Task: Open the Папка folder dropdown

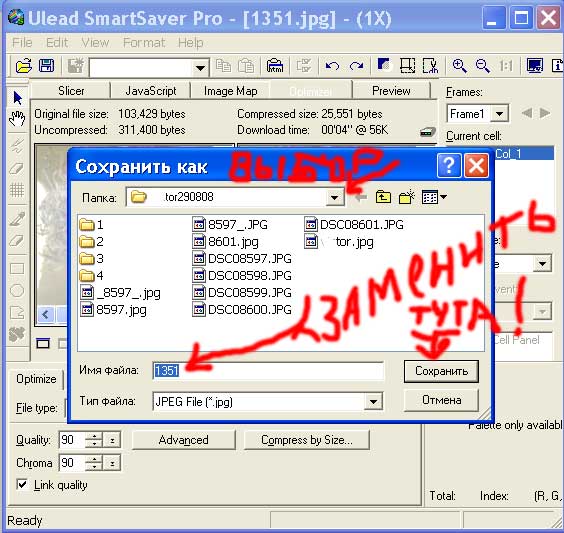Action: pyautogui.click(x=335, y=197)
